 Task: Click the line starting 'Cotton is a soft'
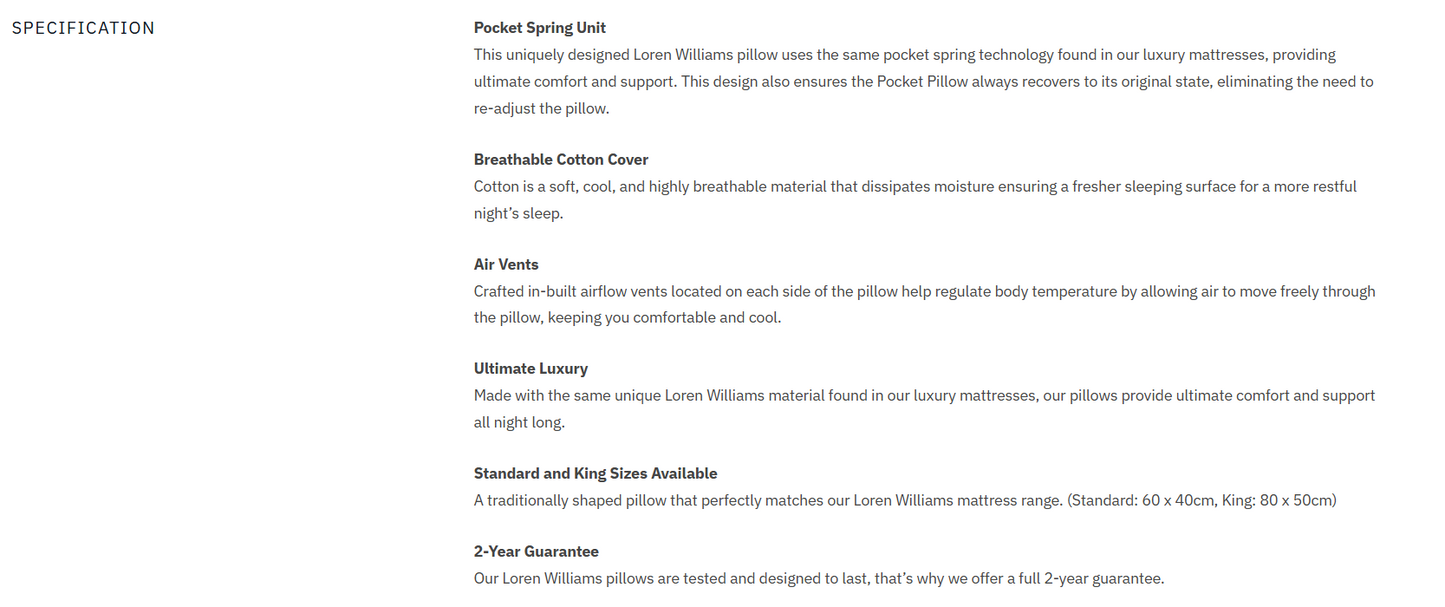[914, 187]
